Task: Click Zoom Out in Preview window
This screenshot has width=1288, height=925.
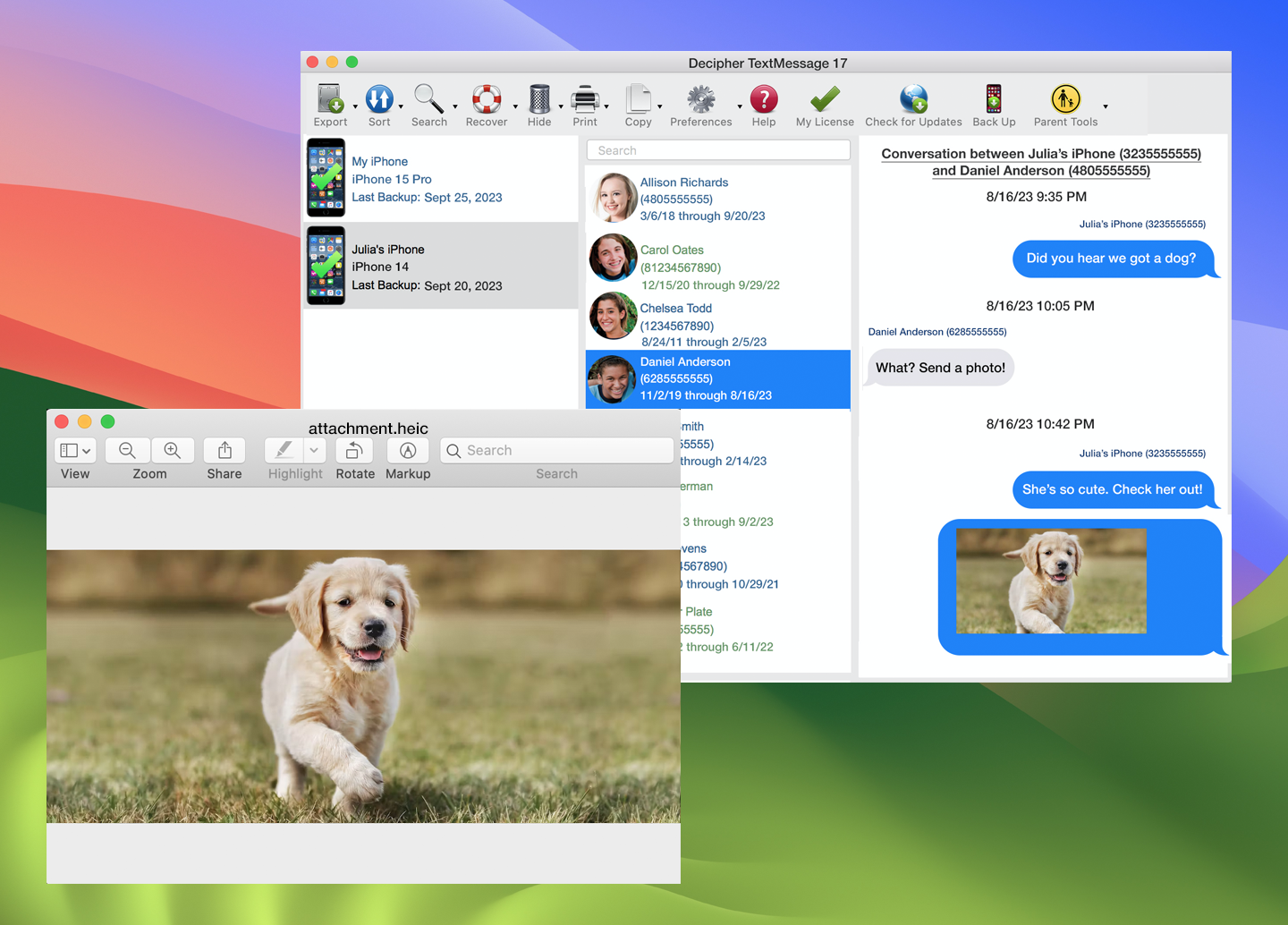Action: [127, 450]
